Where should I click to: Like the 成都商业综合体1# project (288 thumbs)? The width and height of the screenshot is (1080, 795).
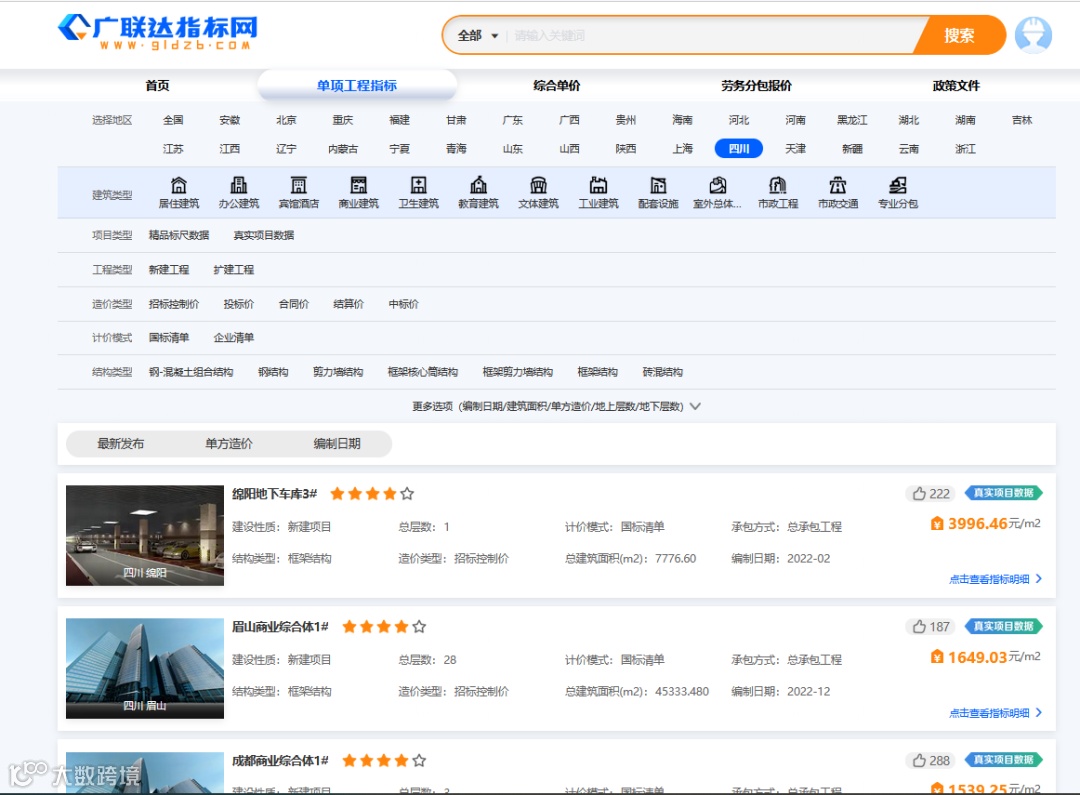pyautogui.click(x=931, y=760)
